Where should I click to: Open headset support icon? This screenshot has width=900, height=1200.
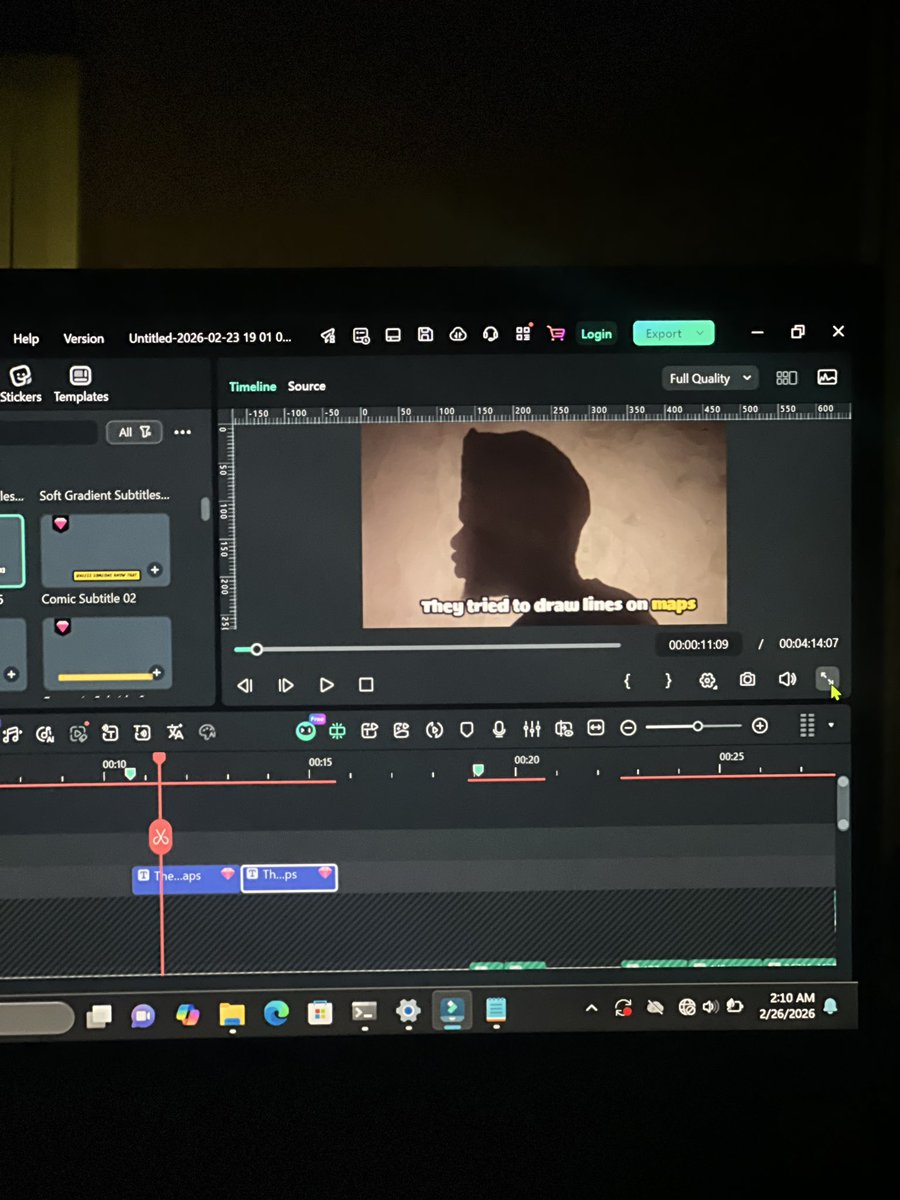(x=490, y=334)
